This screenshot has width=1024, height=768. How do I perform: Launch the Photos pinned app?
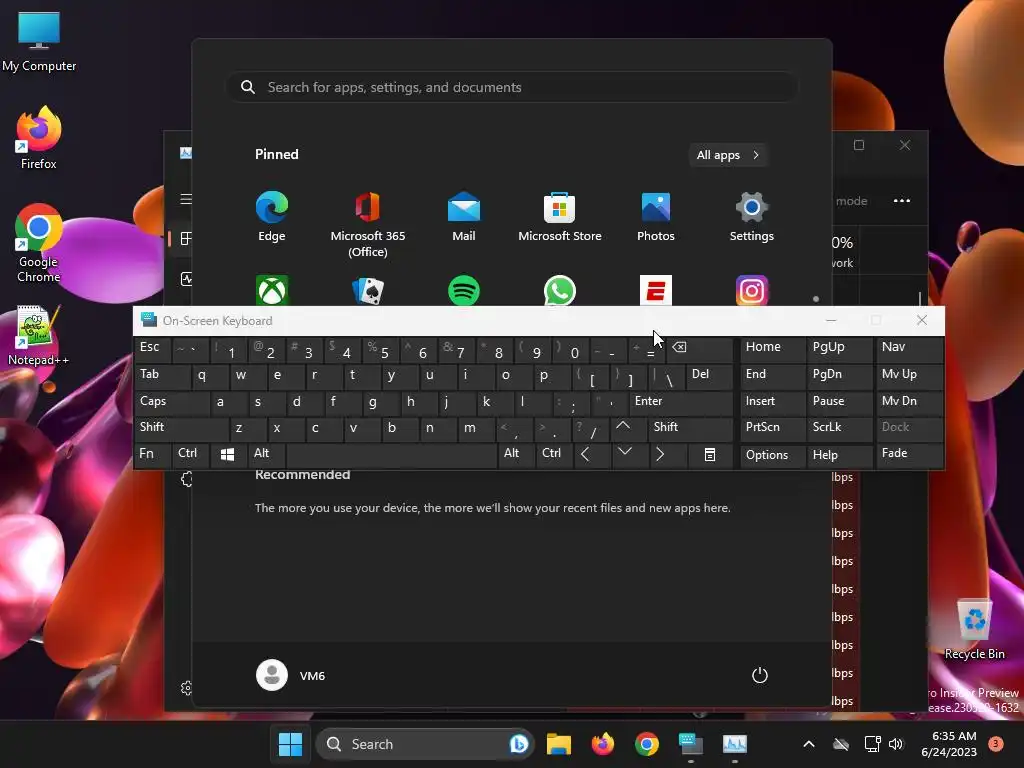(x=656, y=217)
